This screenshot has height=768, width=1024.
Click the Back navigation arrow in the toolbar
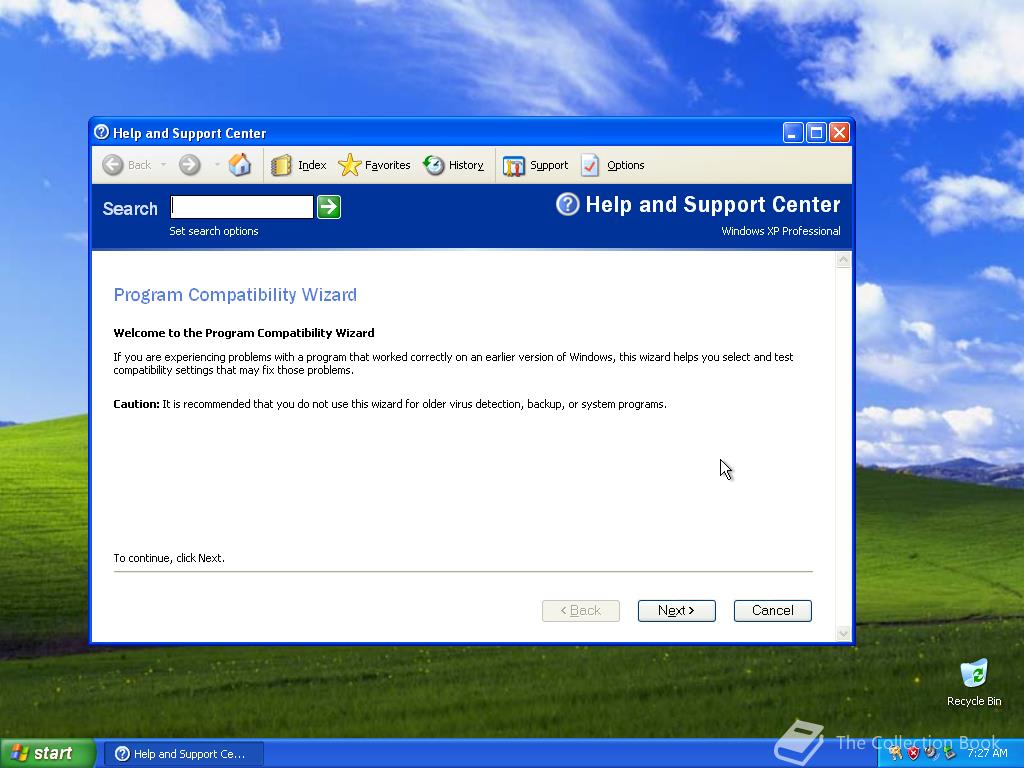tap(112, 165)
